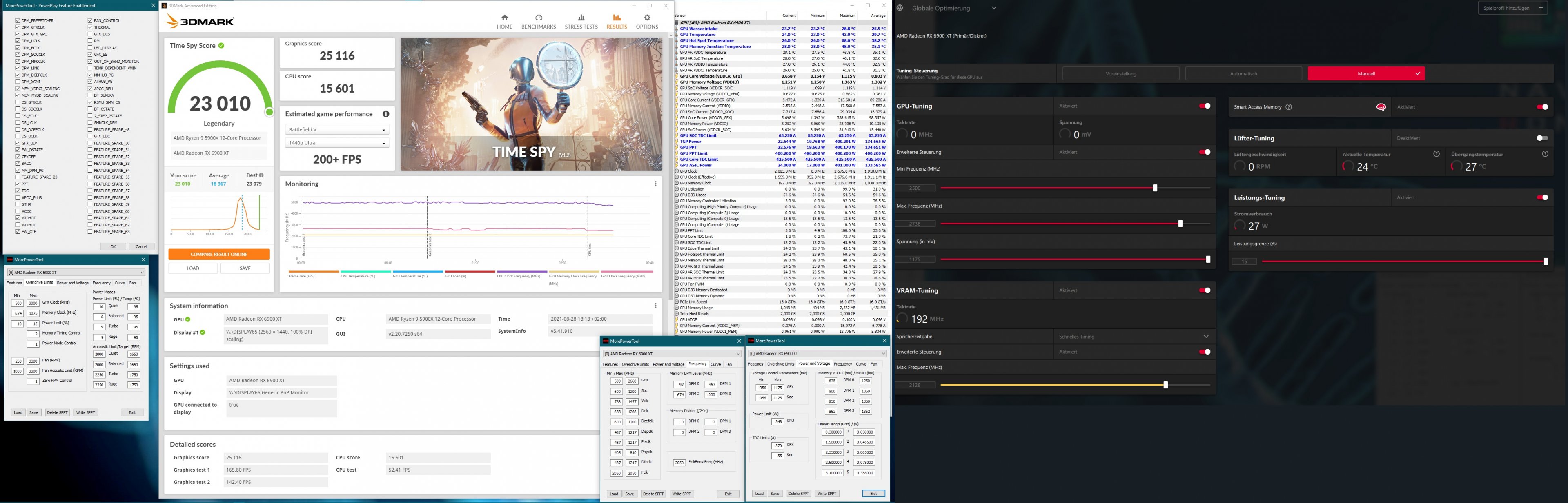The height and width of the screenshot is (503, 1568).
Task: Open the Battlefield V game dropdown
Action: [336, 130]
